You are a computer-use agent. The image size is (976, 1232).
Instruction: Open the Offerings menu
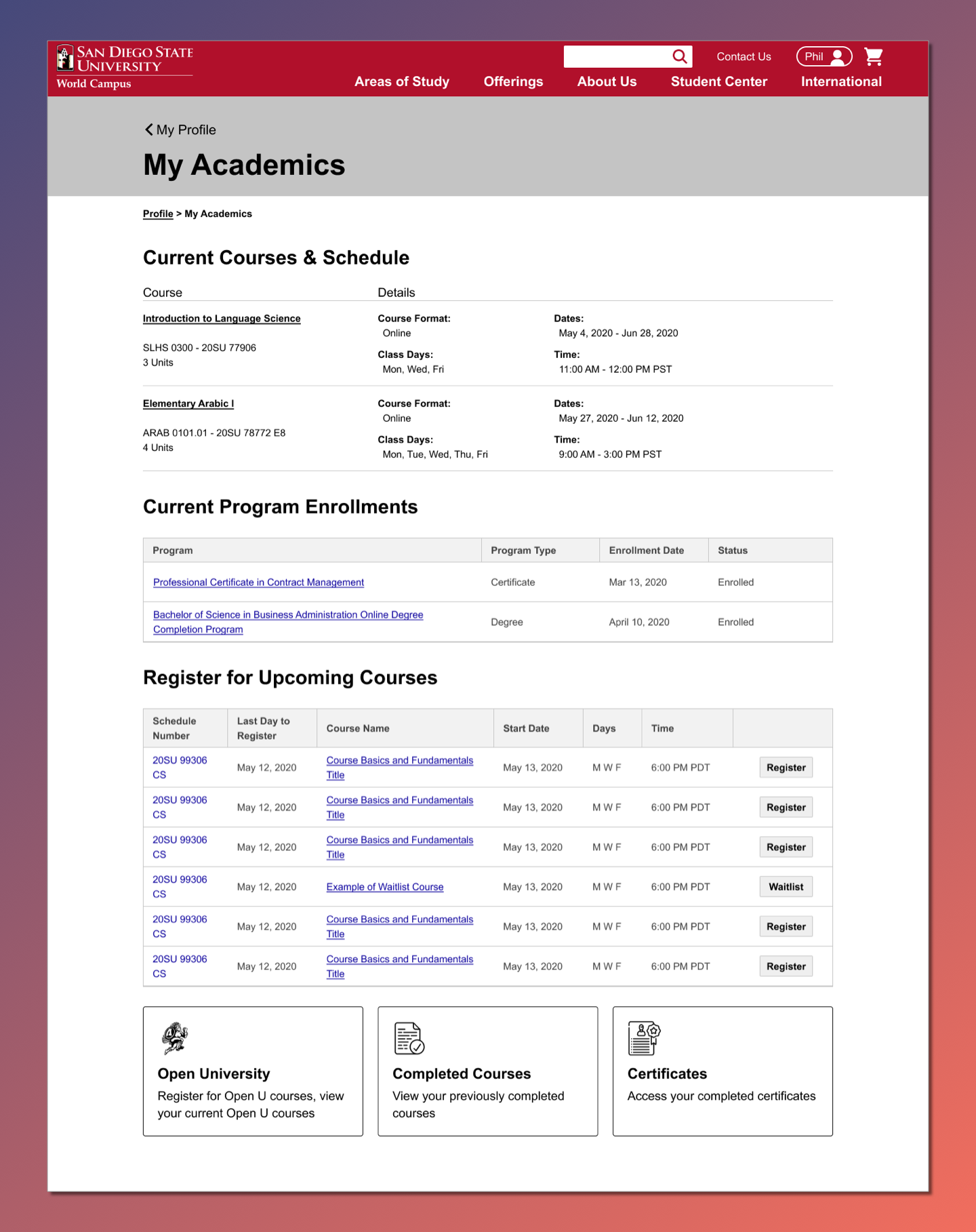click(513, 81)
